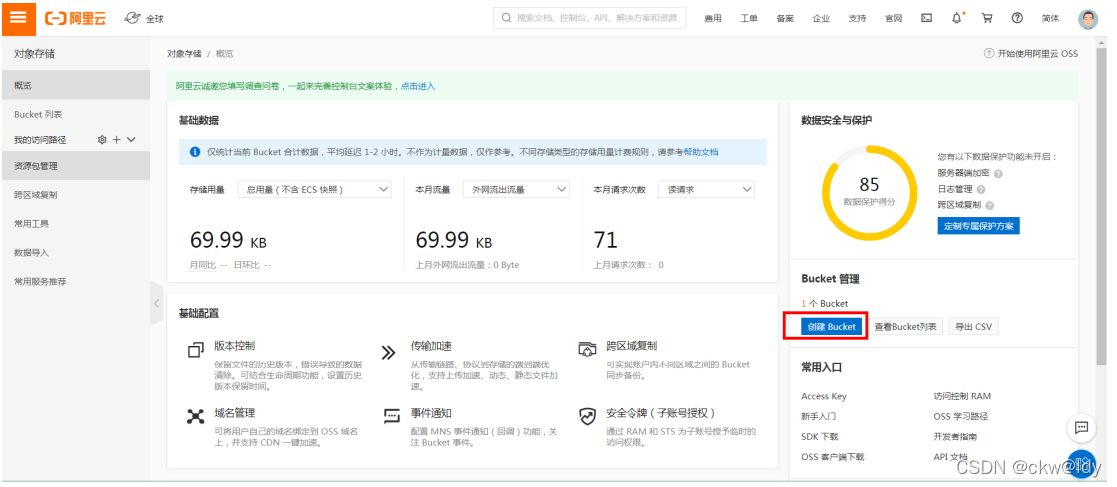The width and height of the screenshot is (1117, 487).
Task: Collapse the sidebar with the arrow handle
Action: (156, 303)
